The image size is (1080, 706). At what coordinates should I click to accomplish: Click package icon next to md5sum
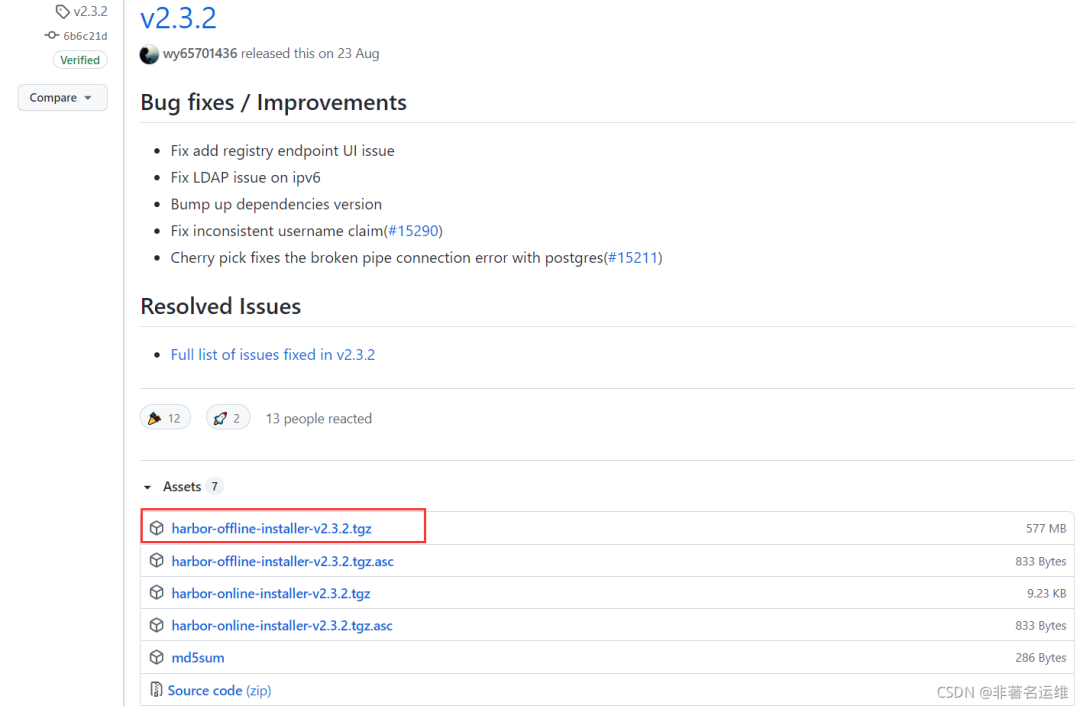tap(156, 657)
